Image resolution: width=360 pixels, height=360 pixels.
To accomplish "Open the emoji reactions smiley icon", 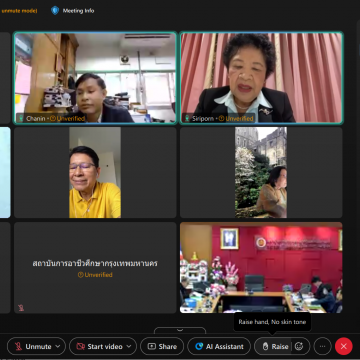I will coord(299,347).
